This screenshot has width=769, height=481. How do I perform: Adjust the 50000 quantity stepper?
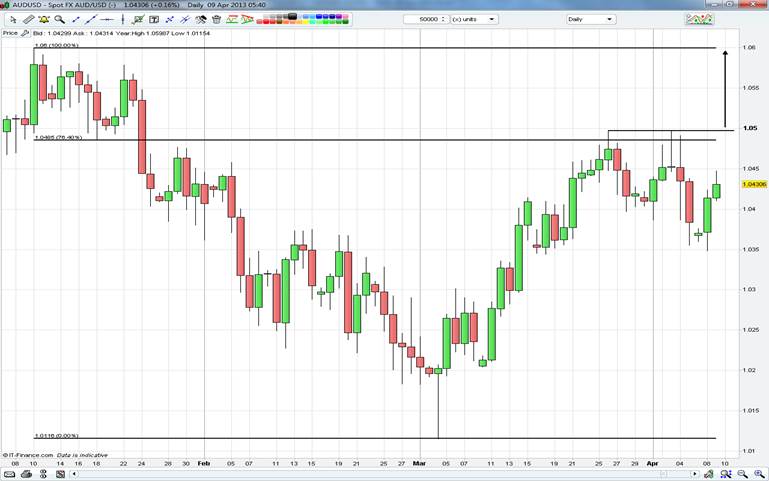tap(443, 19)
